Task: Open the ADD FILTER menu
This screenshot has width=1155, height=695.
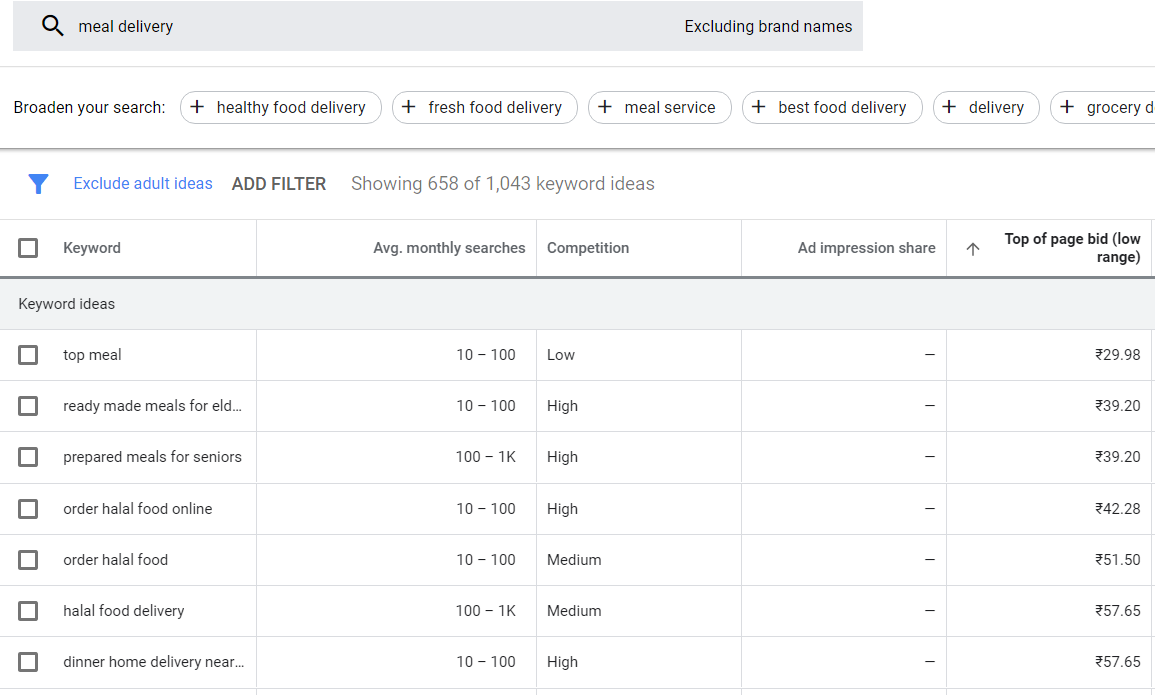Action: pos(279,184)
